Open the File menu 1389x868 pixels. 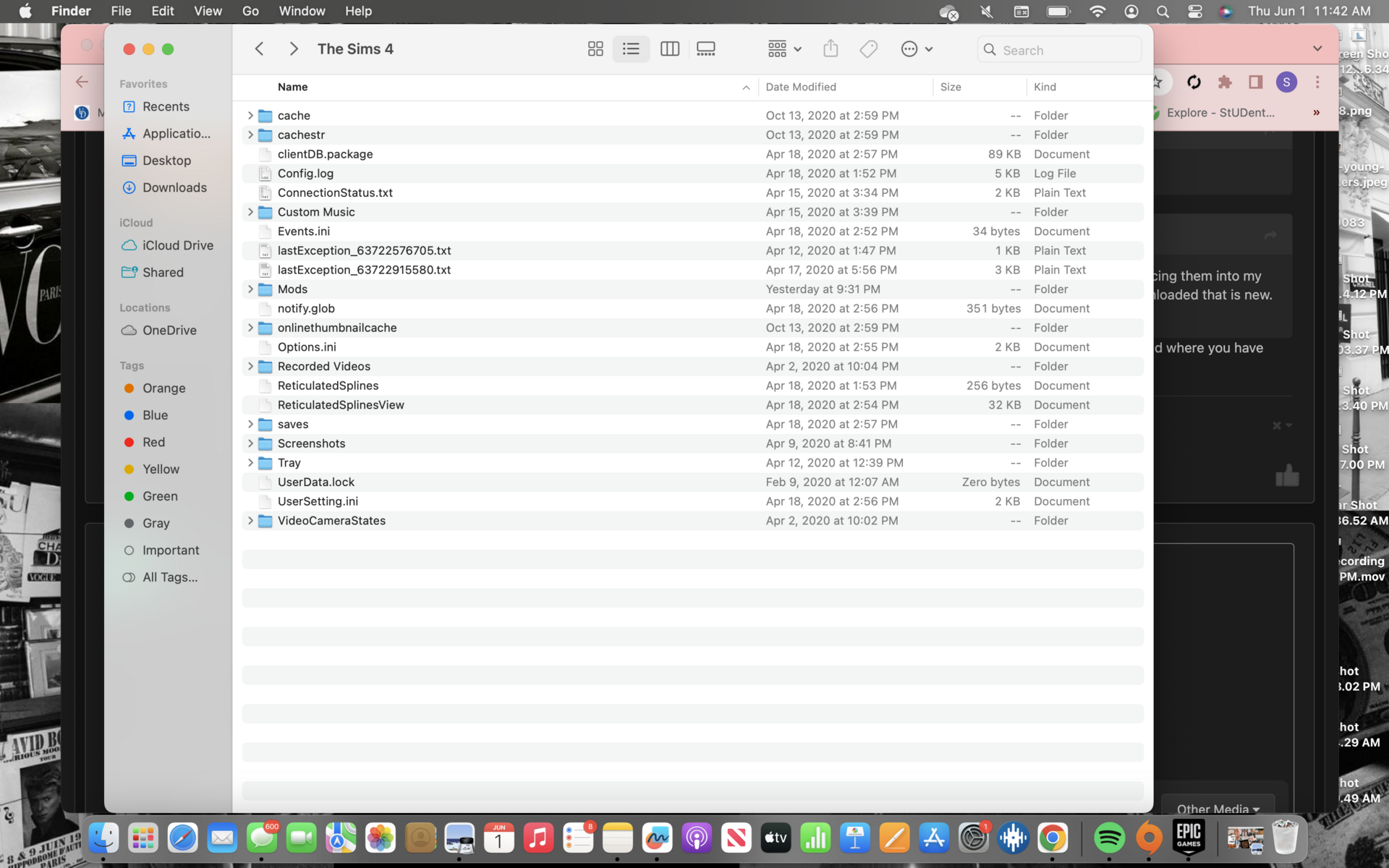coord(121,11)
